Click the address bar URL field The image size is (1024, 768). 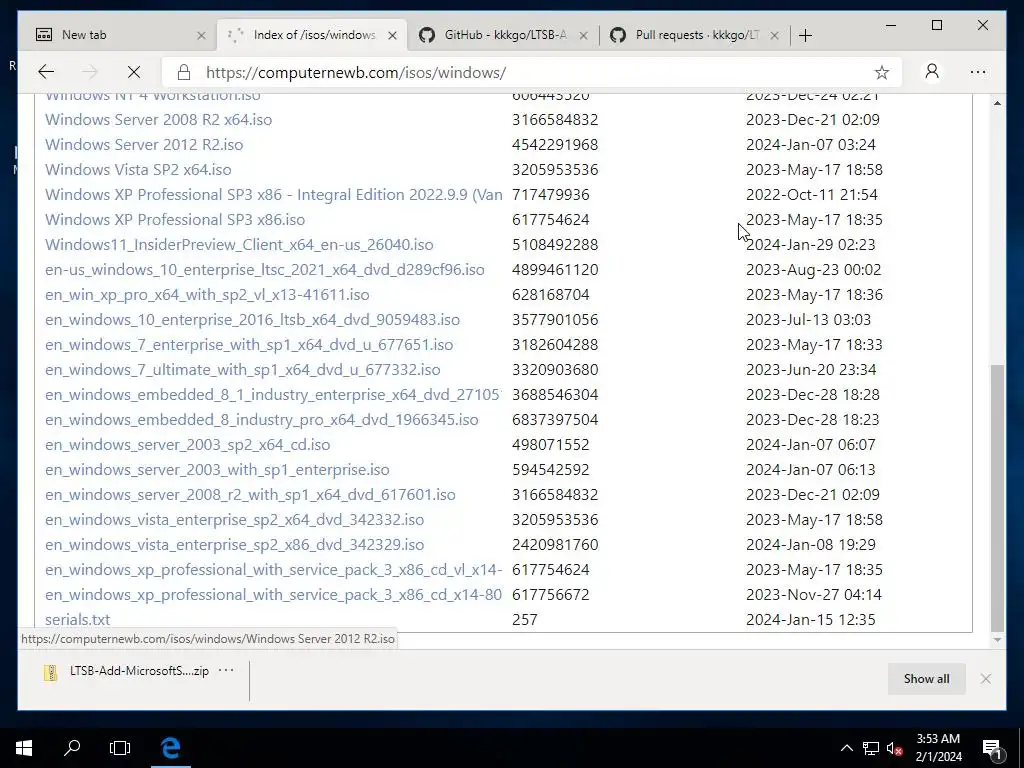[x=532, y=72]
